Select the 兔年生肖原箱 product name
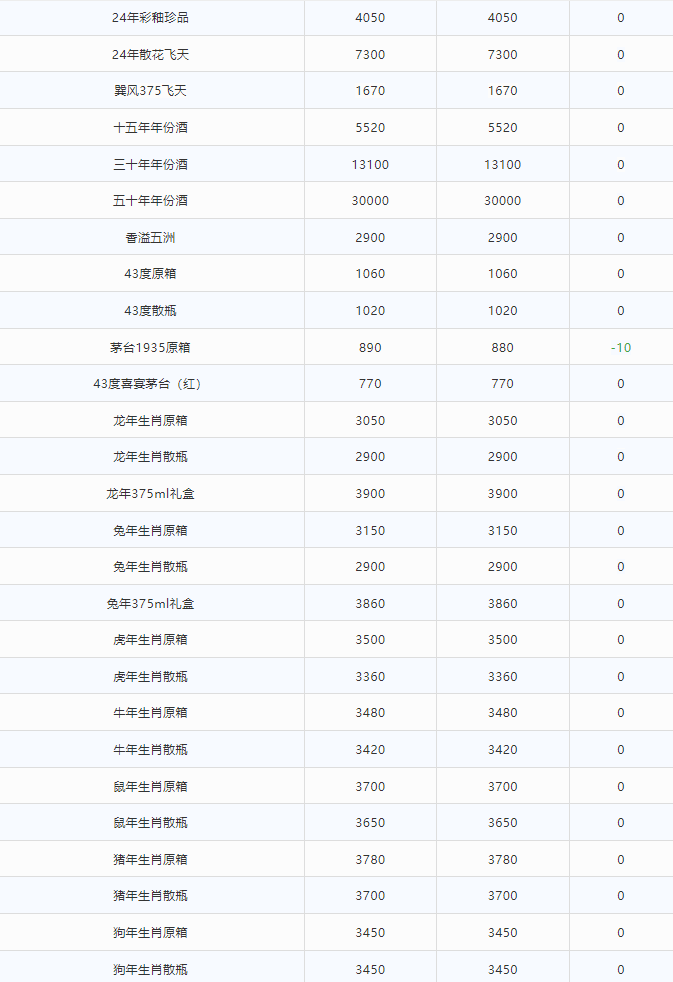 coord(150,530)
